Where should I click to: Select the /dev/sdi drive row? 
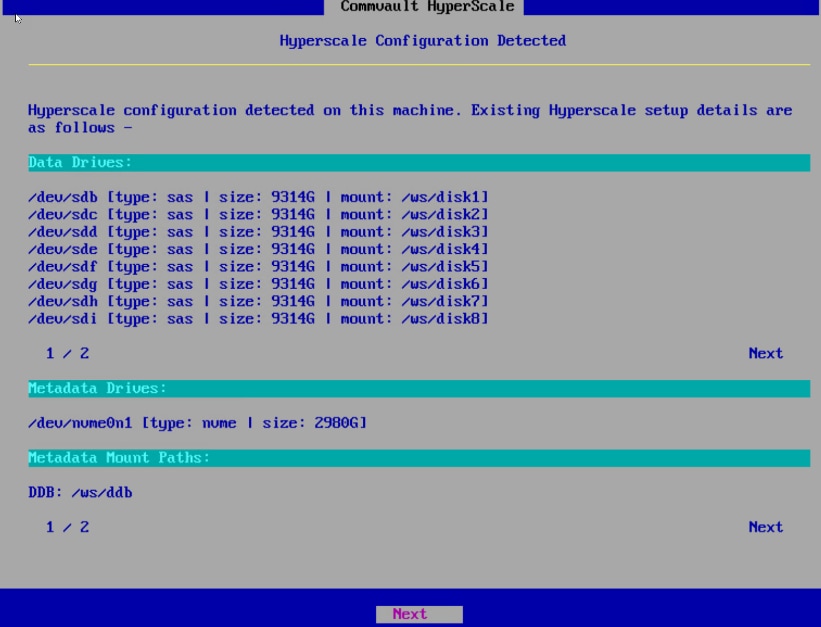(x=258, y=318)
